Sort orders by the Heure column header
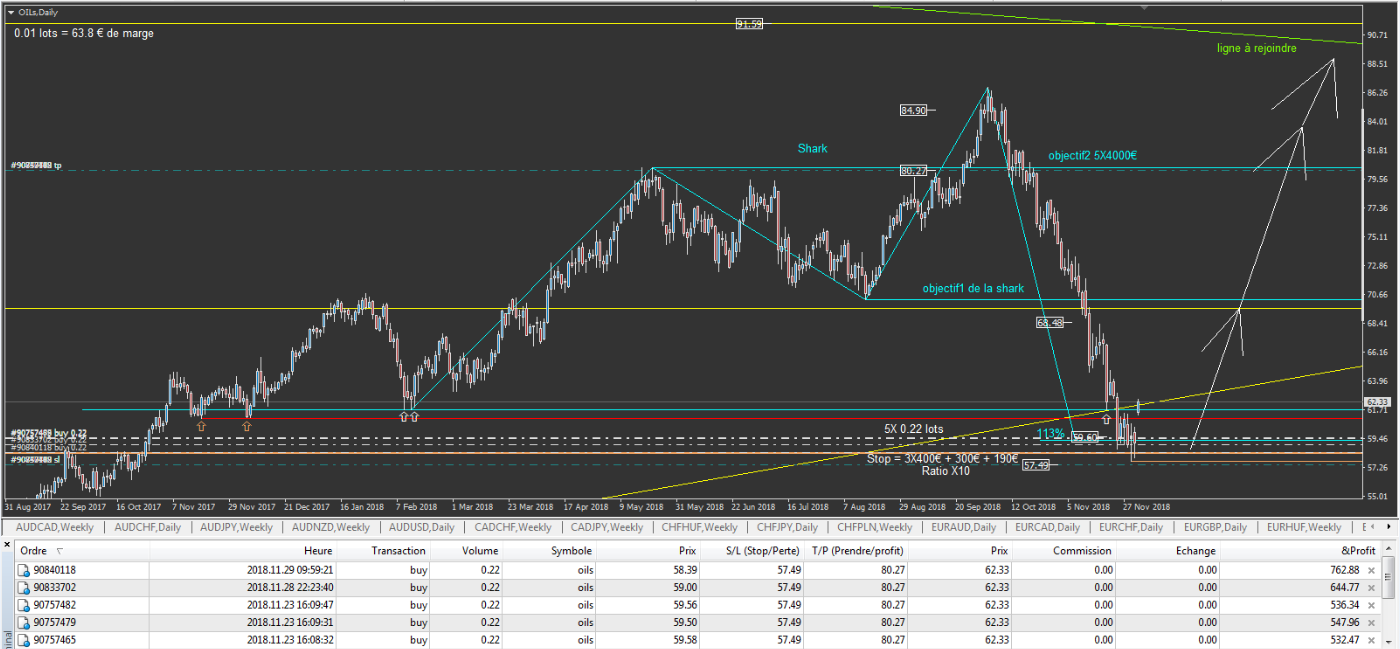The height and width of the screenshot is (649, 1400). pos(318,551)
